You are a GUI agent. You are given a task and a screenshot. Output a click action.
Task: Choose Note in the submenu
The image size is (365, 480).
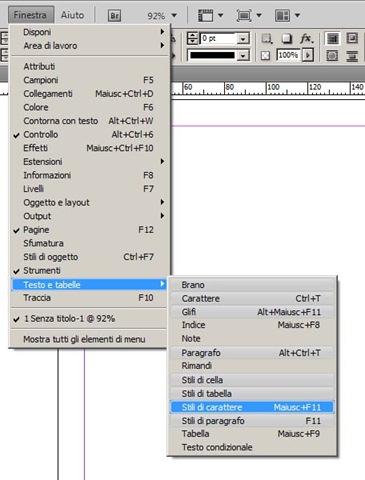pos(252,339)
